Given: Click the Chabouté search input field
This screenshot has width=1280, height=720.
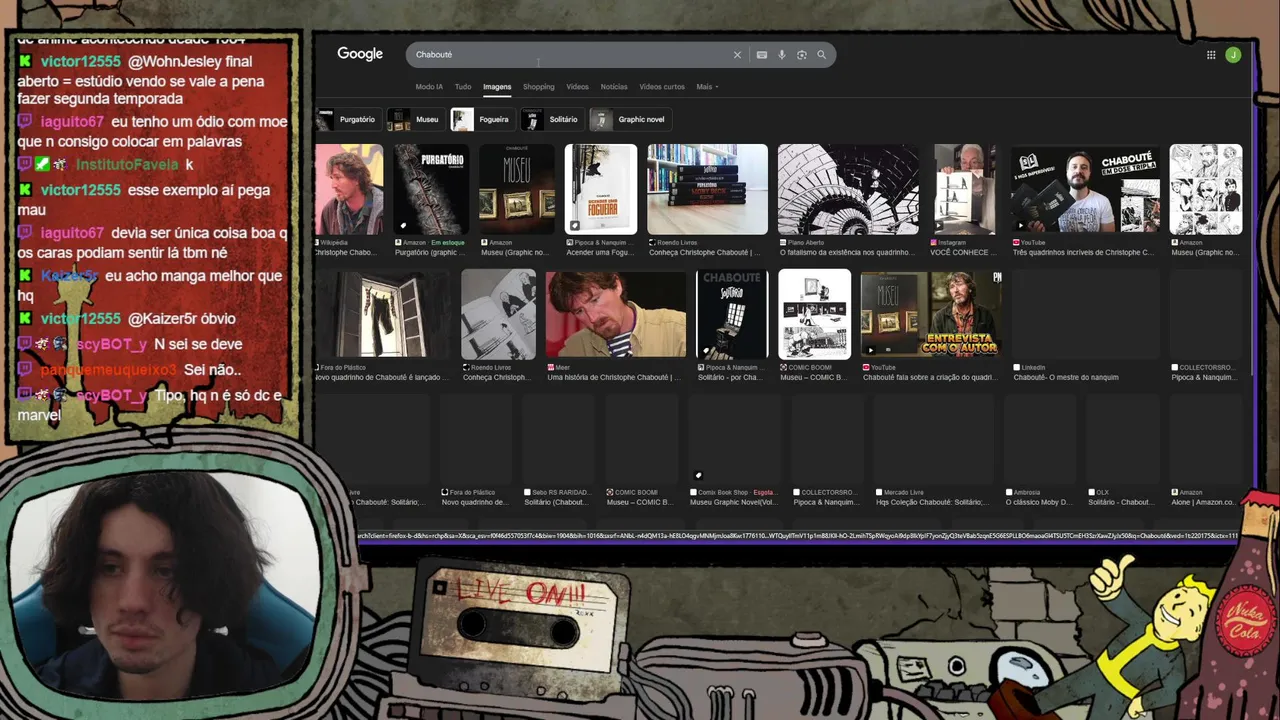Looking at the screenshot, I should click(x=570, y=55).
